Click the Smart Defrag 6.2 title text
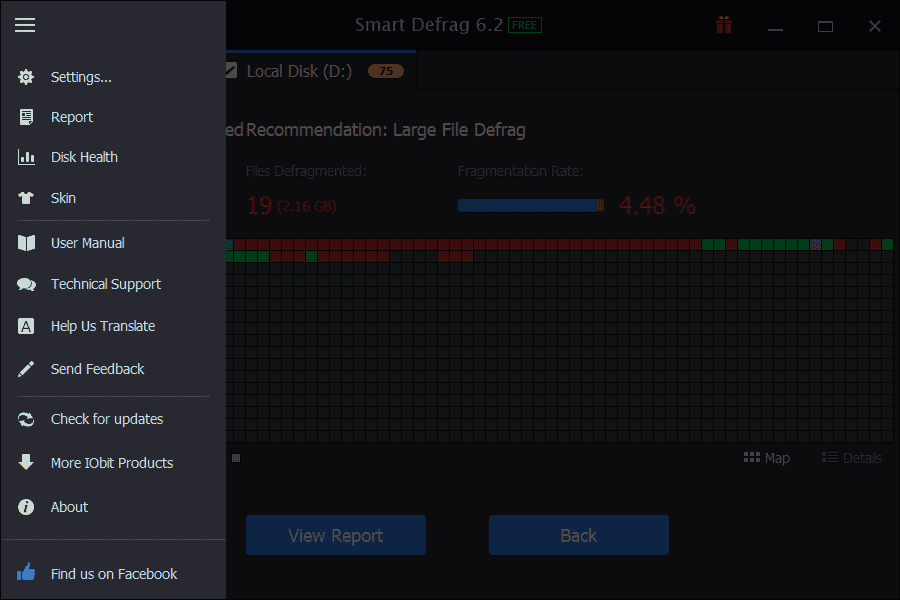900x600 pixels. [x=428, y=25]
